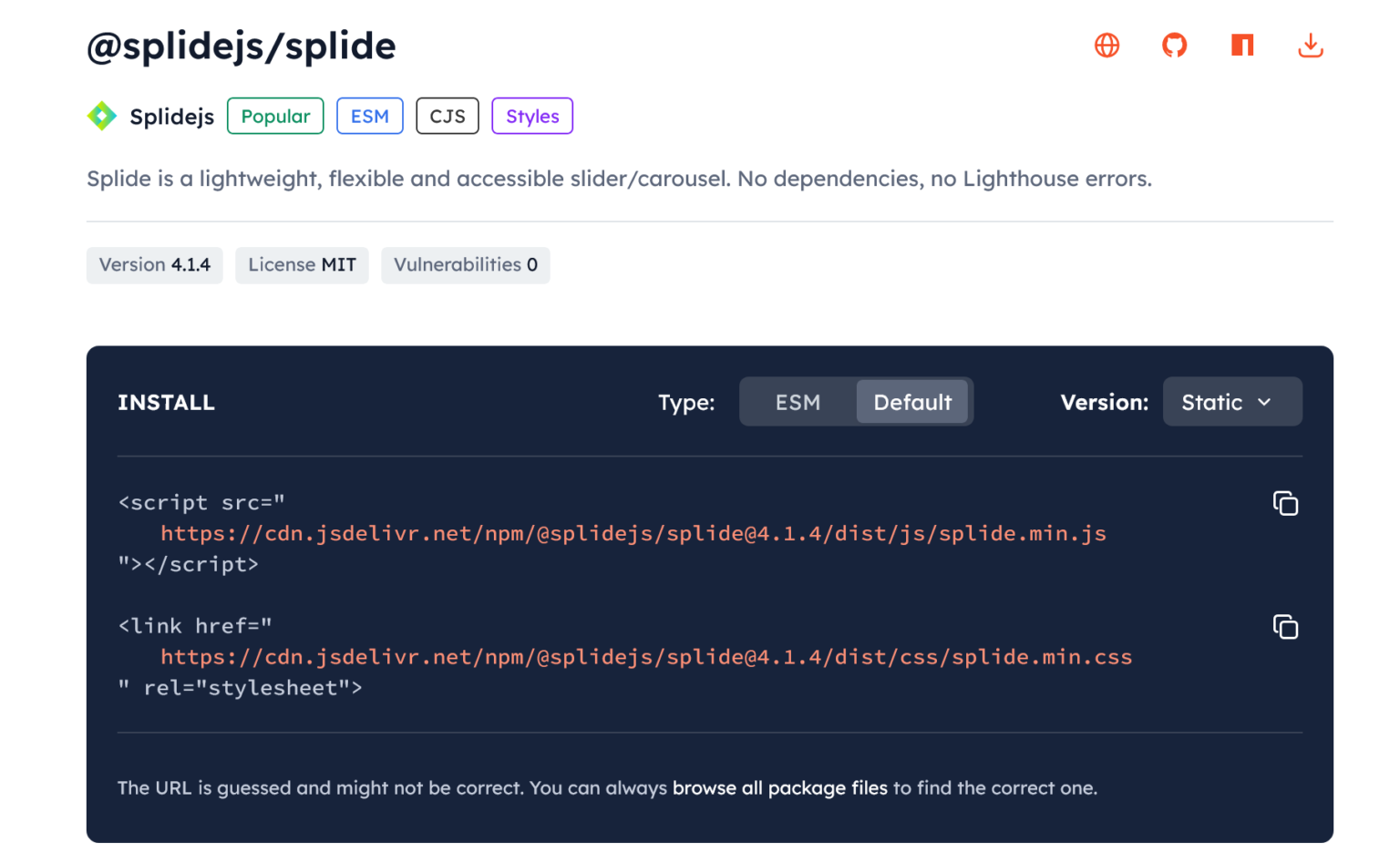The height and width of the screenshot is (863, 1400).
Task: Click the Popular tag badge
Action: point(275,117)
